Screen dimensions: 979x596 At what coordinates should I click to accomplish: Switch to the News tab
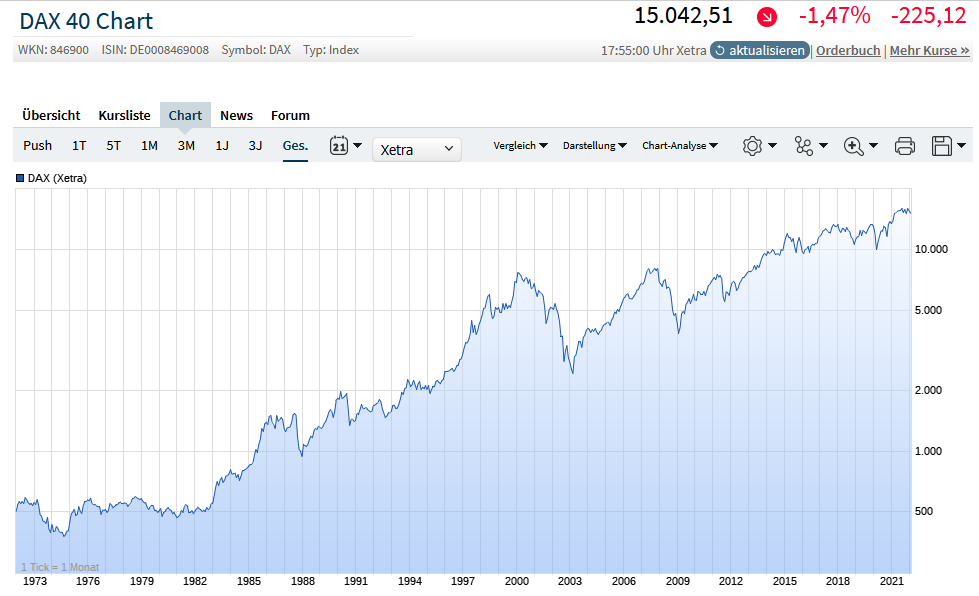click(x=236, y=115)
